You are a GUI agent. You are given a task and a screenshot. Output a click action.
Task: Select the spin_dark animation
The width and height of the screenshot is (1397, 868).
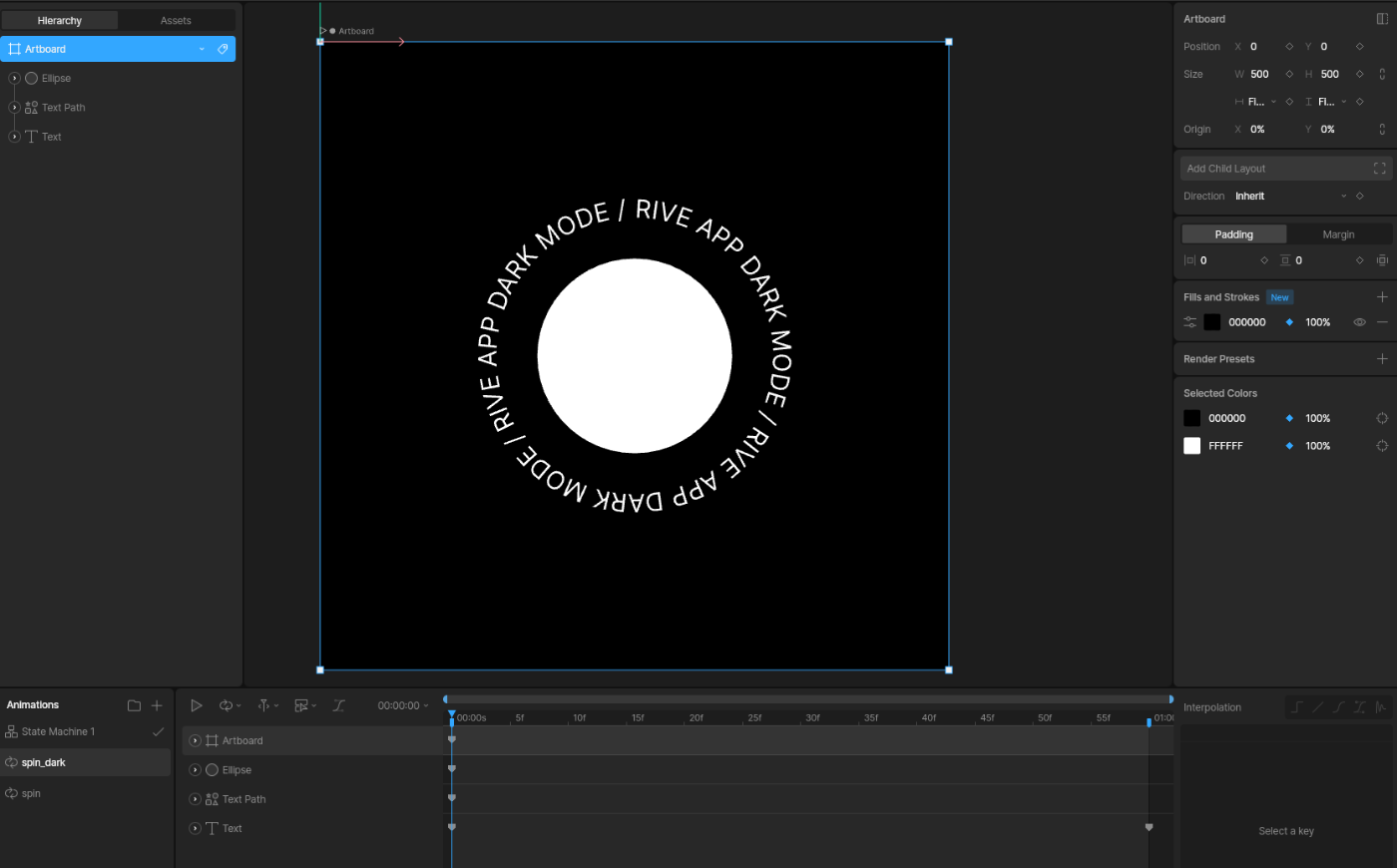(x=86, y=762)
